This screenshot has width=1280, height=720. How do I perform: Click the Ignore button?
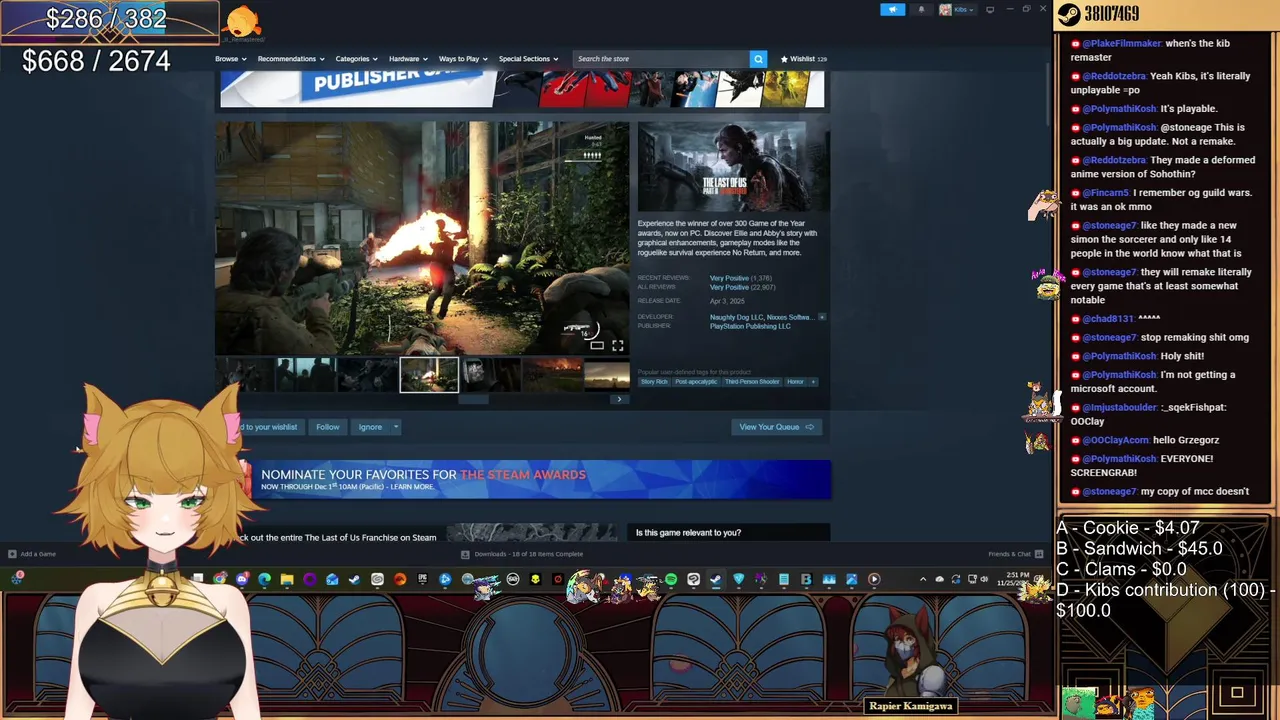pyautogui.click(x=370, y=427)
